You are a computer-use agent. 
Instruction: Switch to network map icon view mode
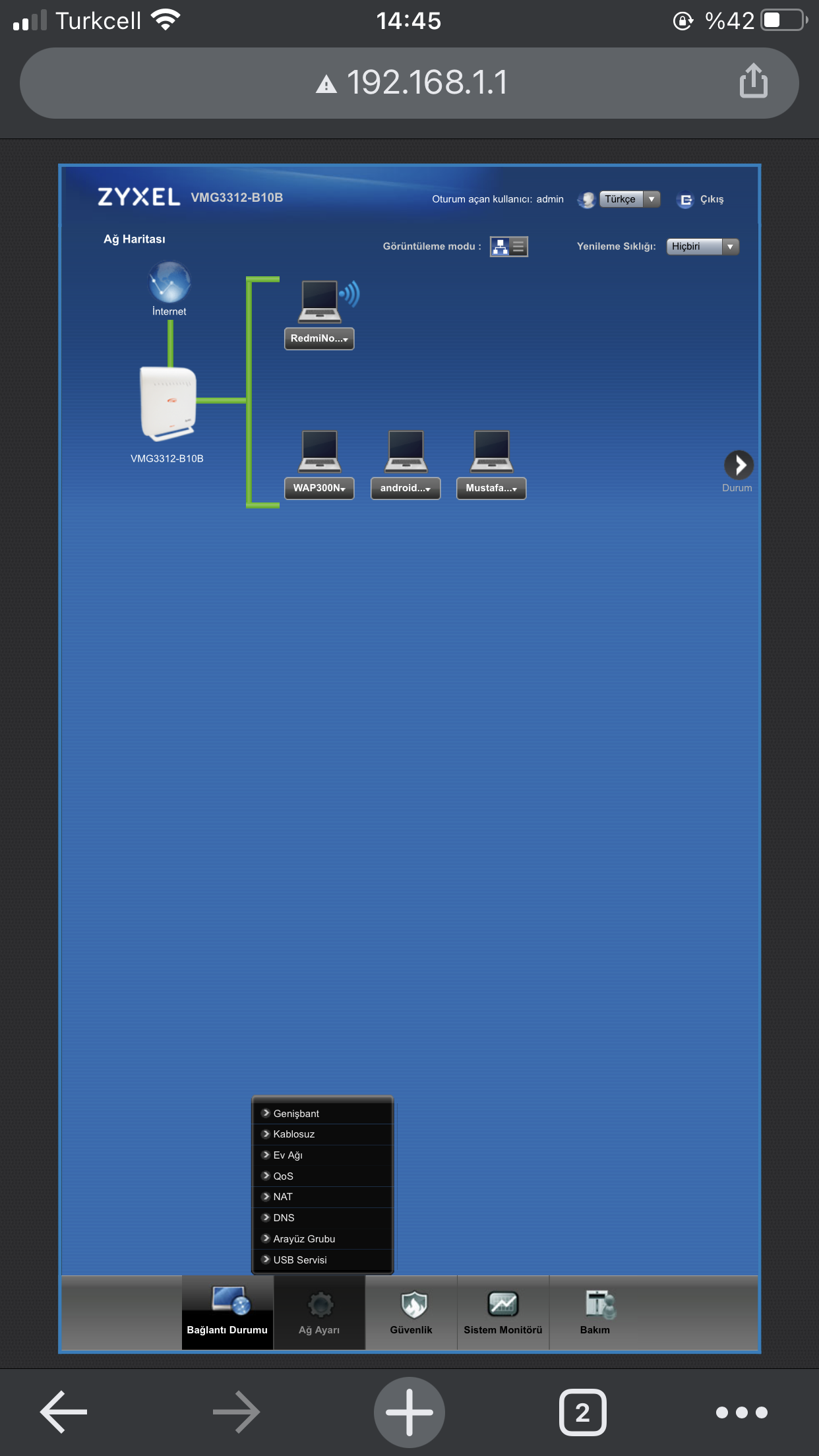coord(500,247)
